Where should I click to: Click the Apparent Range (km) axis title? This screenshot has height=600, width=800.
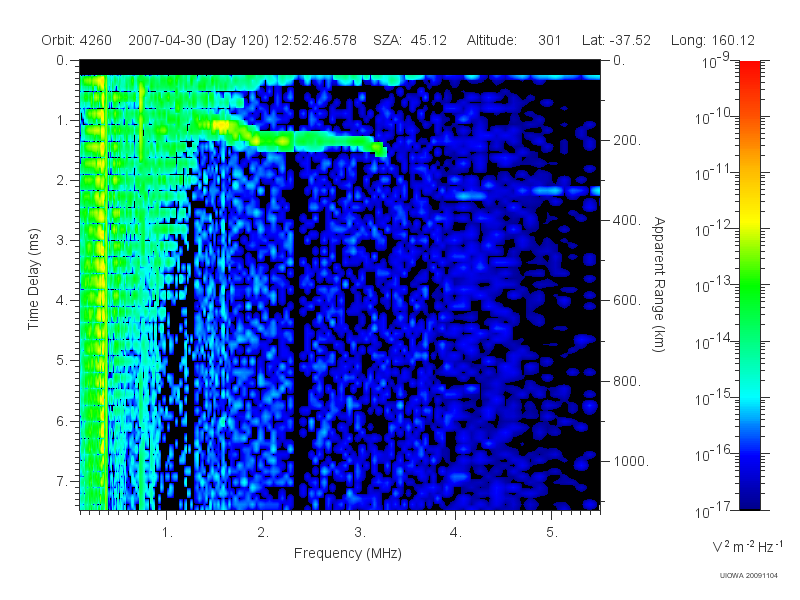[659, 284]
